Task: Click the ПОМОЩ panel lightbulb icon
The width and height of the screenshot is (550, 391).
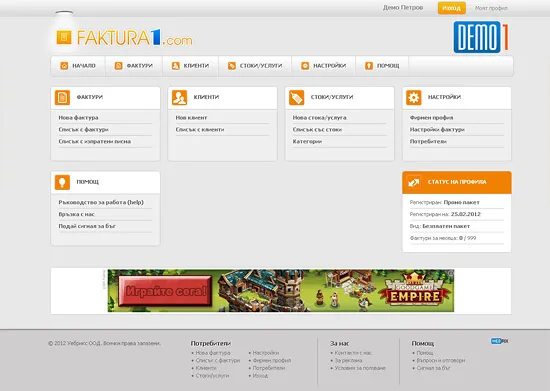Action: pyautogui.click(x=62, y=182)
